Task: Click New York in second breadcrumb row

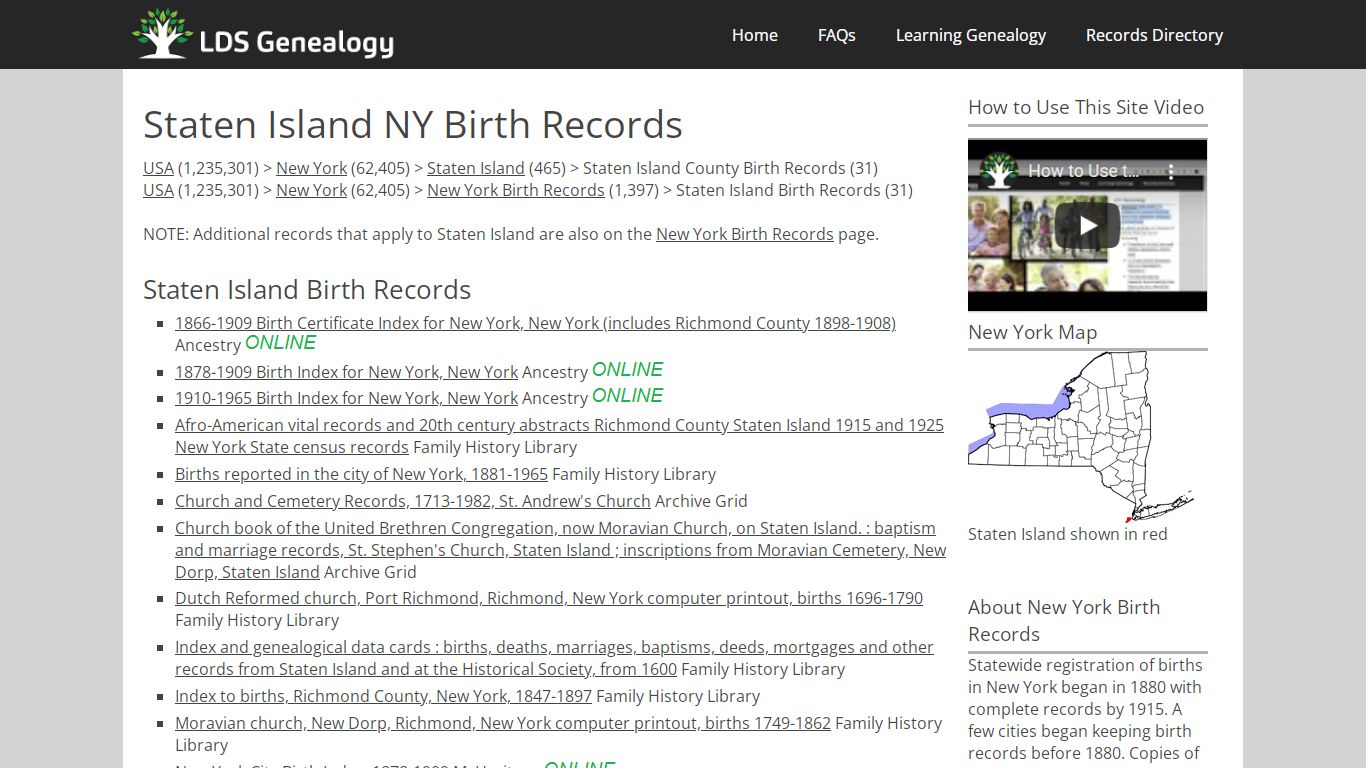Action: (311, 190)
